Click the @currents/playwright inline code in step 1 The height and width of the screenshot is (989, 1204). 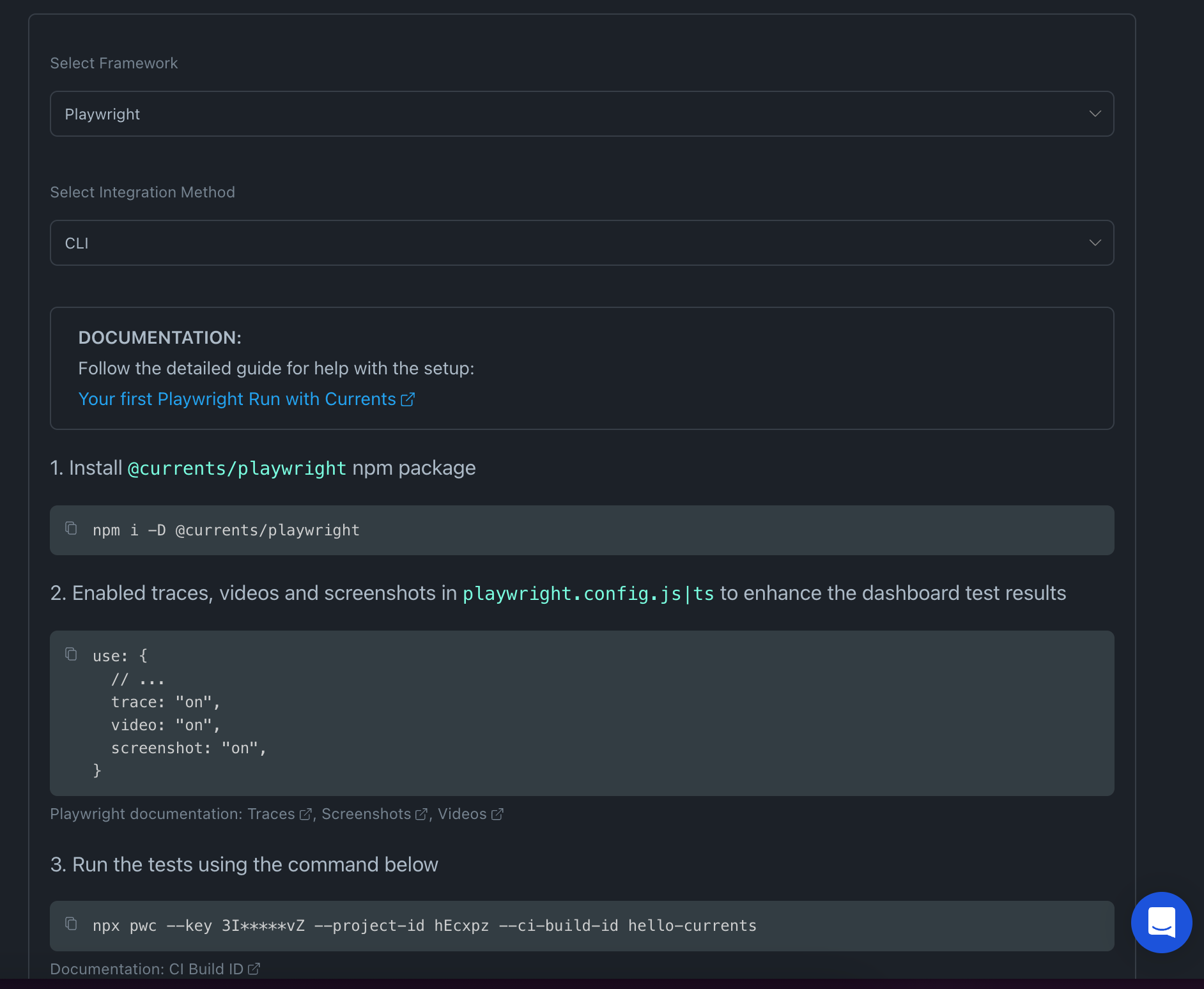pyautogui.click(x=237, y=468)
